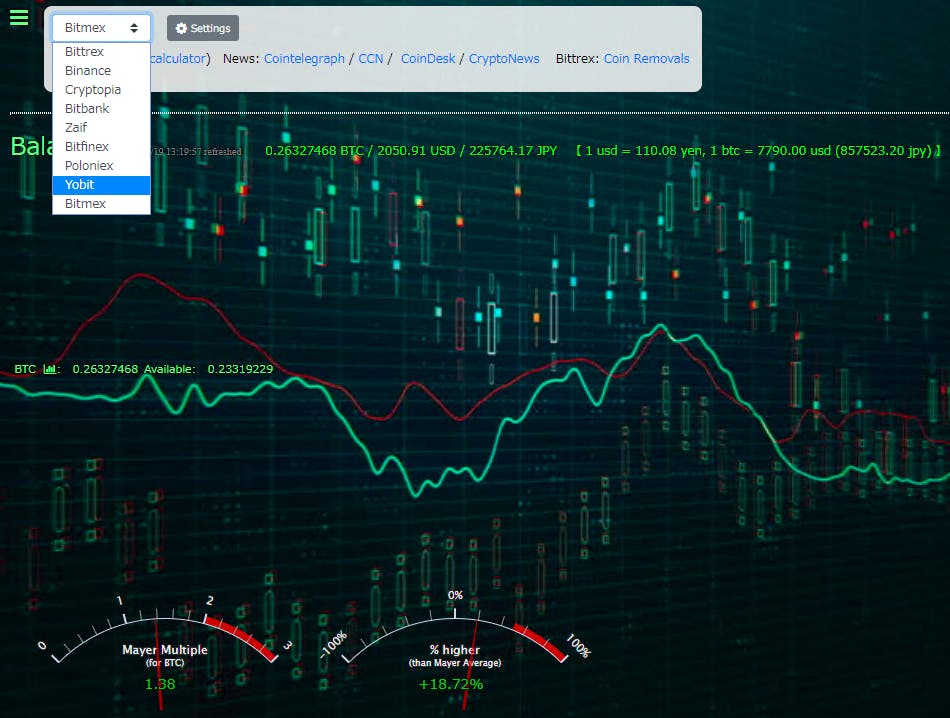
Task: Choose Cryptopia in the dropdown list
Action: (x=93, y=90)
